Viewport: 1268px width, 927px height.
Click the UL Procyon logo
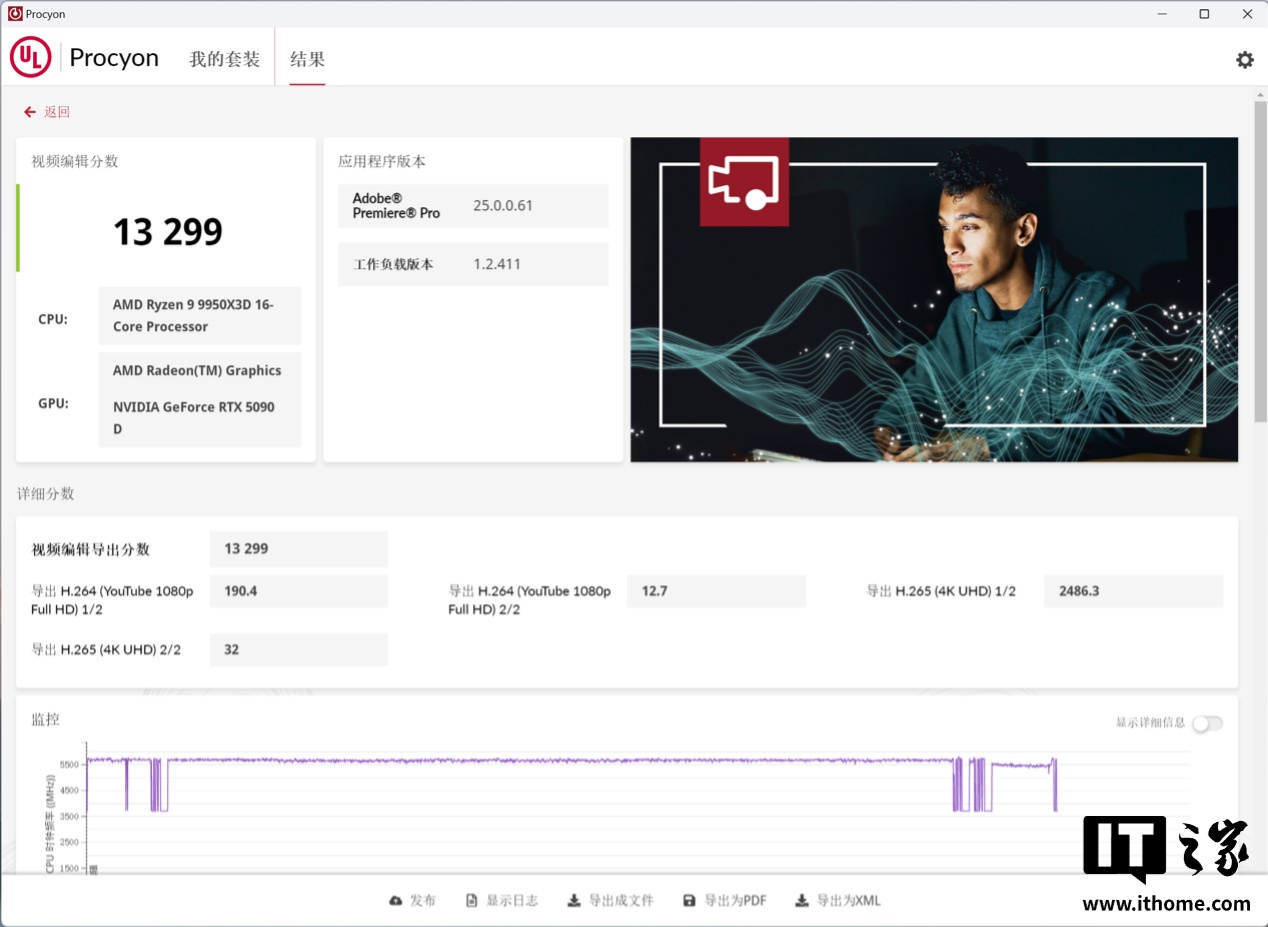(30, 58)
